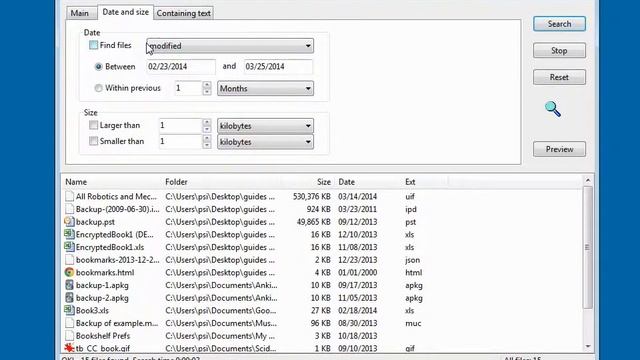The width and height of the screenshot is (640, 360).
Task: Click the Backup-(2009-06-30) file icon
Action: tap(69, 209)
